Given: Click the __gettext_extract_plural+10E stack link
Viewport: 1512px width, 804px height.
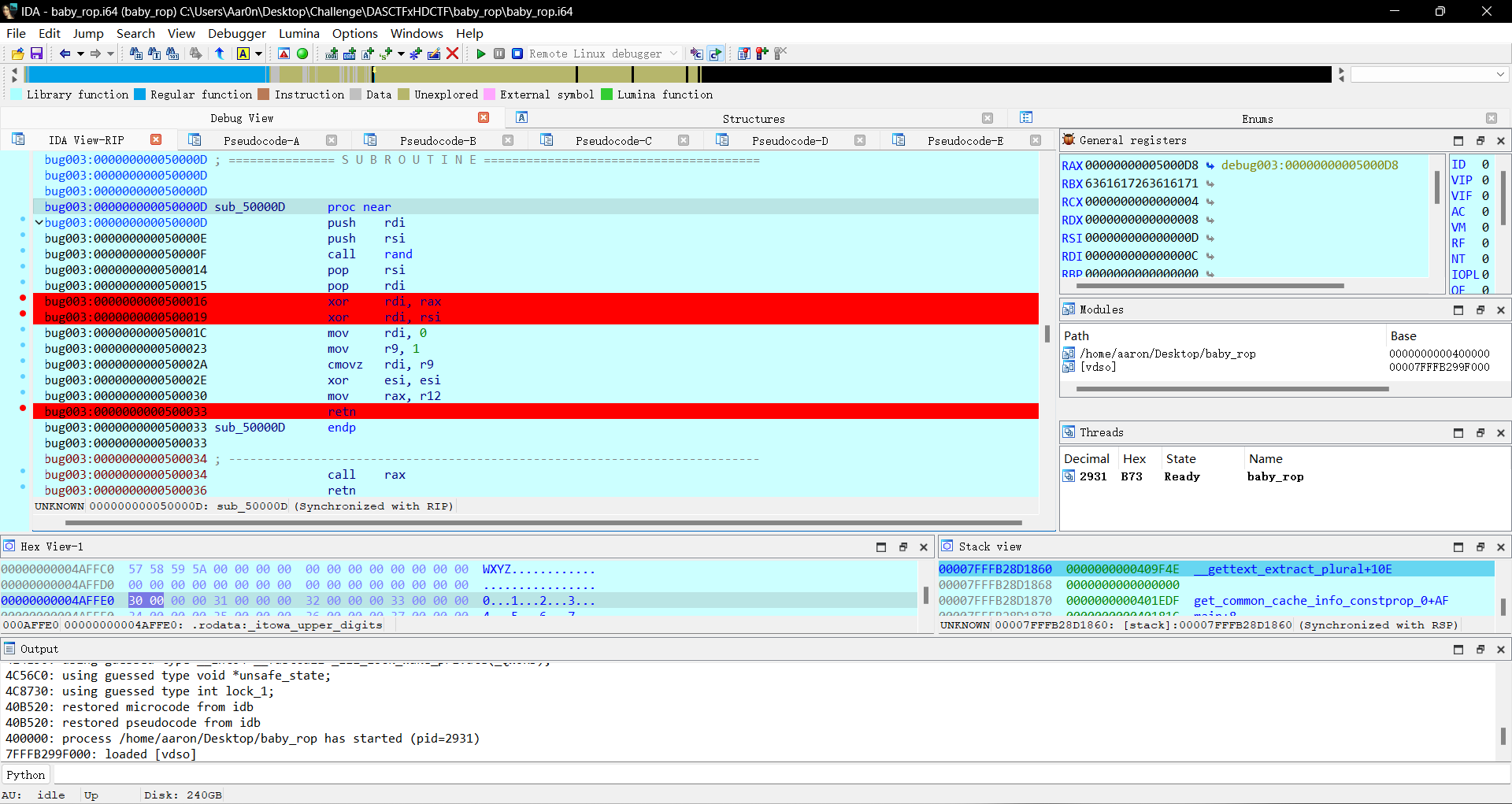Looking at the screenshot, I should 1292,569.
